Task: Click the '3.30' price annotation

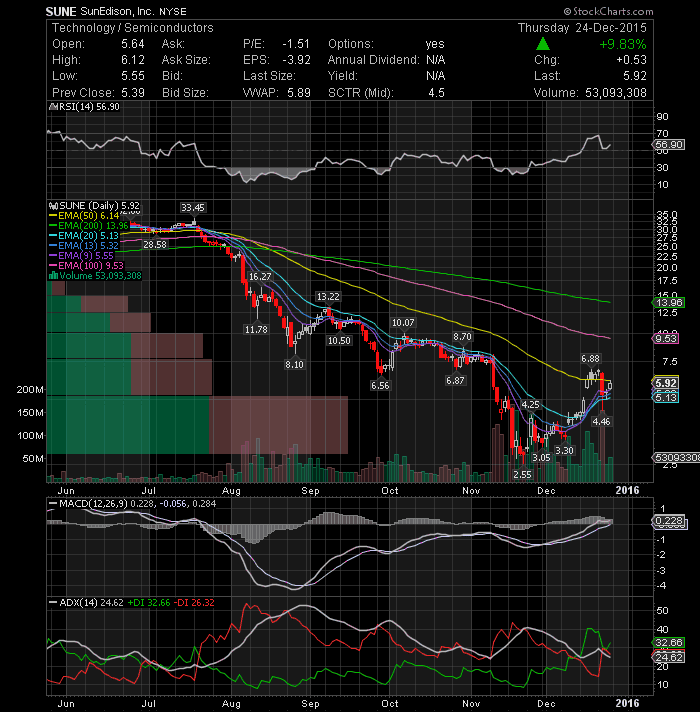Action: (564, 450)
